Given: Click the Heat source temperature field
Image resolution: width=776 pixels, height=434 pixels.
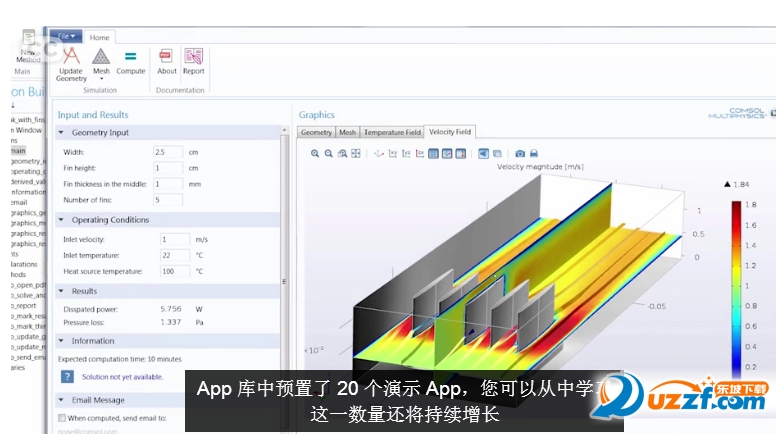Looking at the screenshot, I should [175, 271].
